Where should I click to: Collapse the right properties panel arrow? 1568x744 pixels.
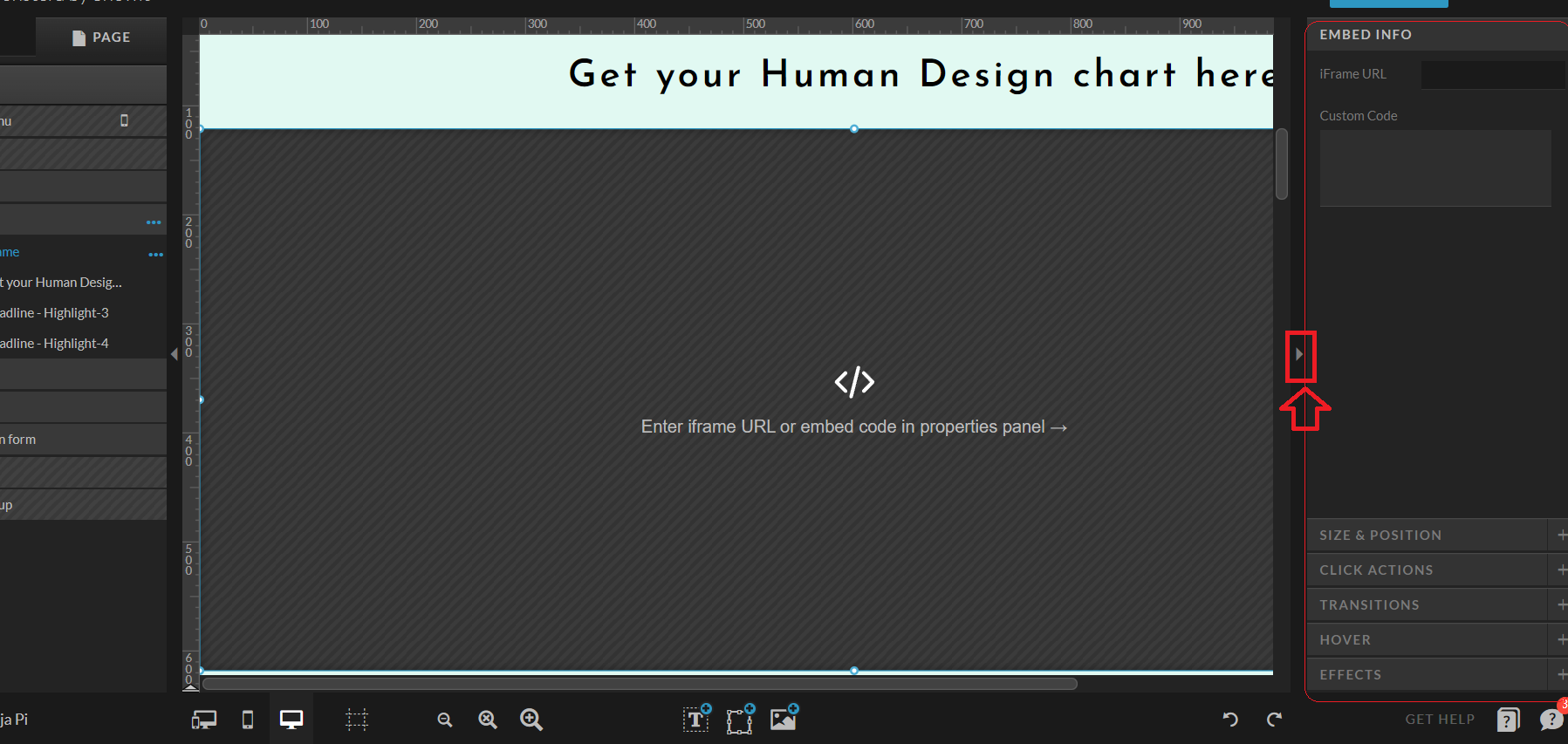click(x=1299, y=354)
